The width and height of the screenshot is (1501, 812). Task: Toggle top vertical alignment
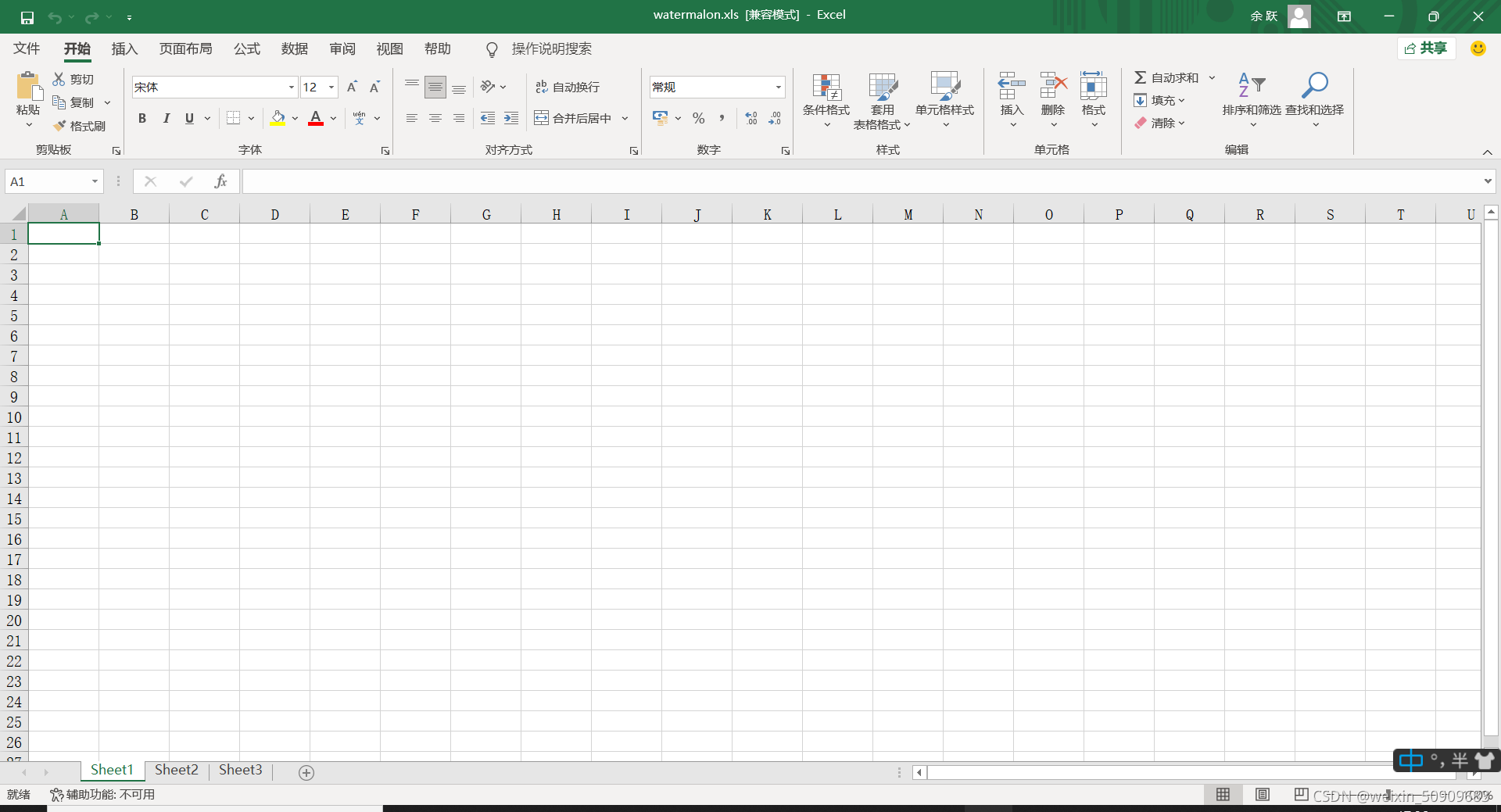[412, 87]
